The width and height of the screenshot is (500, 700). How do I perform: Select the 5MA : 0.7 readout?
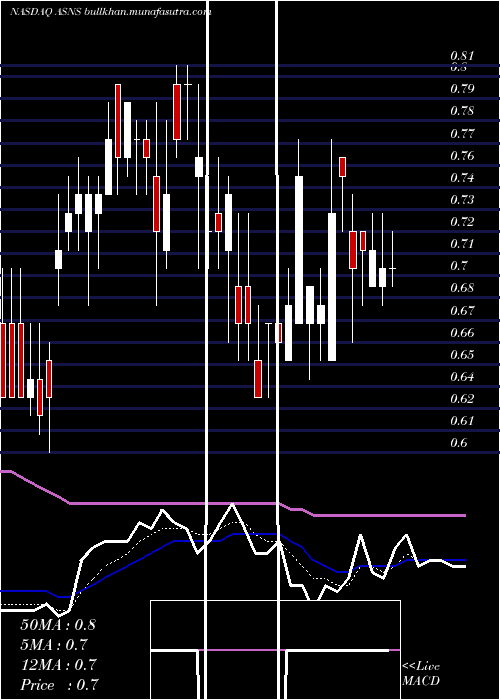(54, 645)
